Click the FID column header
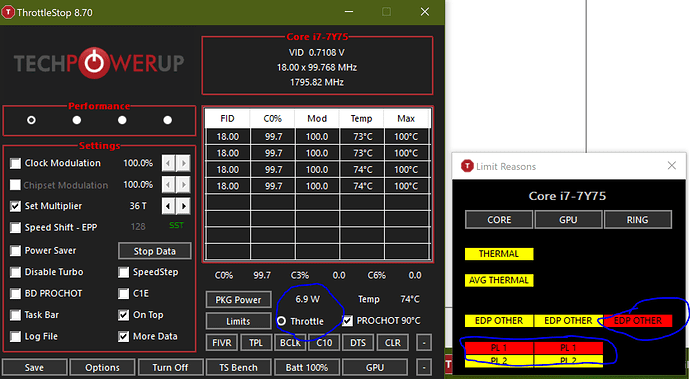Screen dimensions: 690x379 pyautogui.click(x=228, y=118)
